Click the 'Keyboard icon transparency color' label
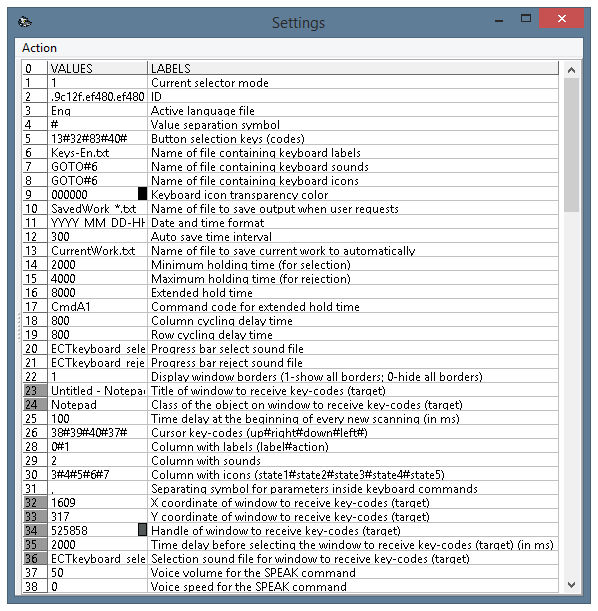 [x=239, y=194]
